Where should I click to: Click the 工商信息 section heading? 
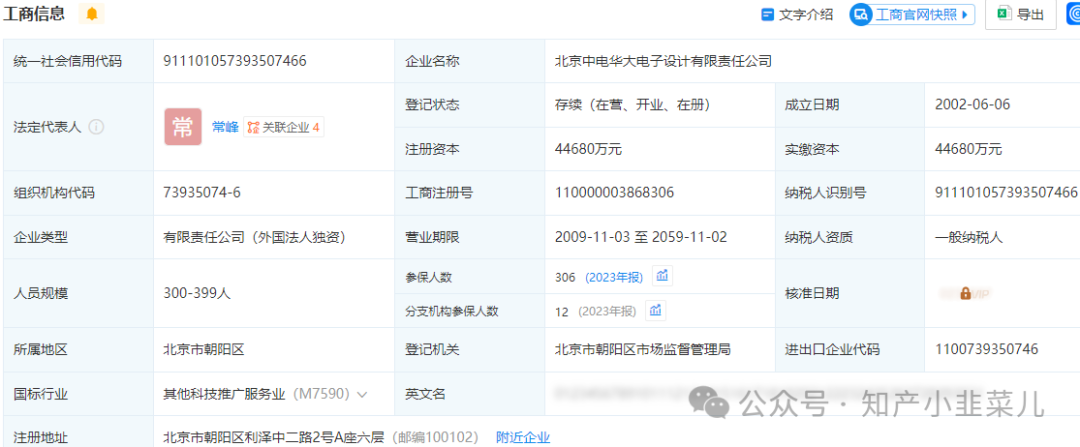click(x=34, y=13)
